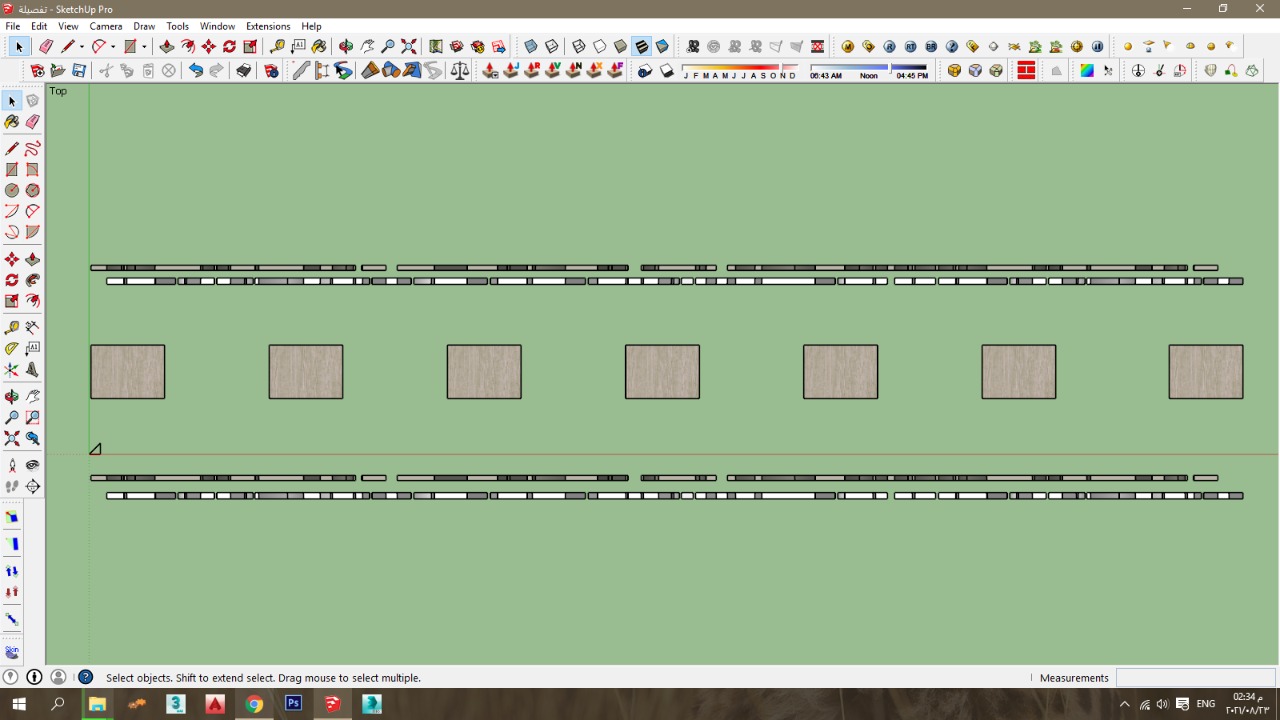The width and height of the screenshot is (1280, 720).
Task: Enable the Shaded With Textures style
Action: [x=641, y=47]
